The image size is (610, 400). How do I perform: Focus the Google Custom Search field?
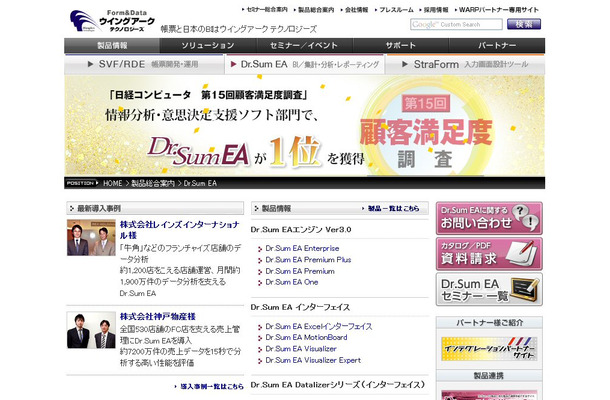click(x=456, y=24)
